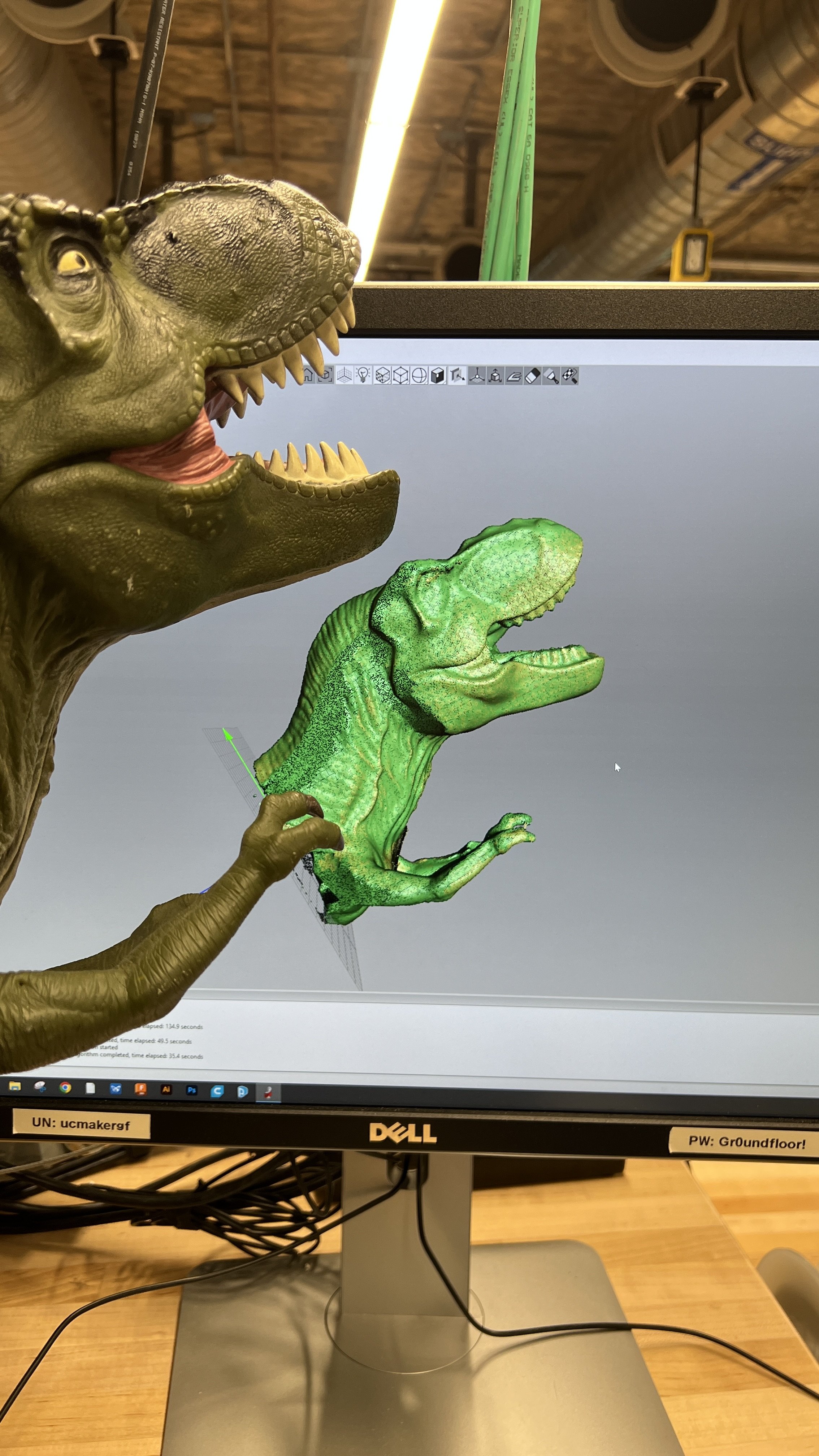Click the cube transform arrows tool
The image size is (819, 1456).
click(x=496, y=376)
